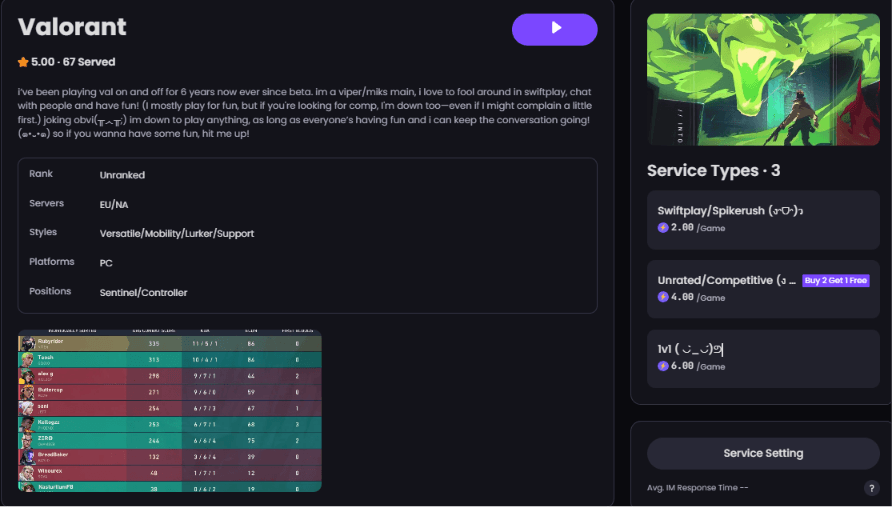Image resolution: width=892 pixels, height=507 pixels.
Task: Click the Sentinel/Controller positions value
Action: tap(143, 292)
